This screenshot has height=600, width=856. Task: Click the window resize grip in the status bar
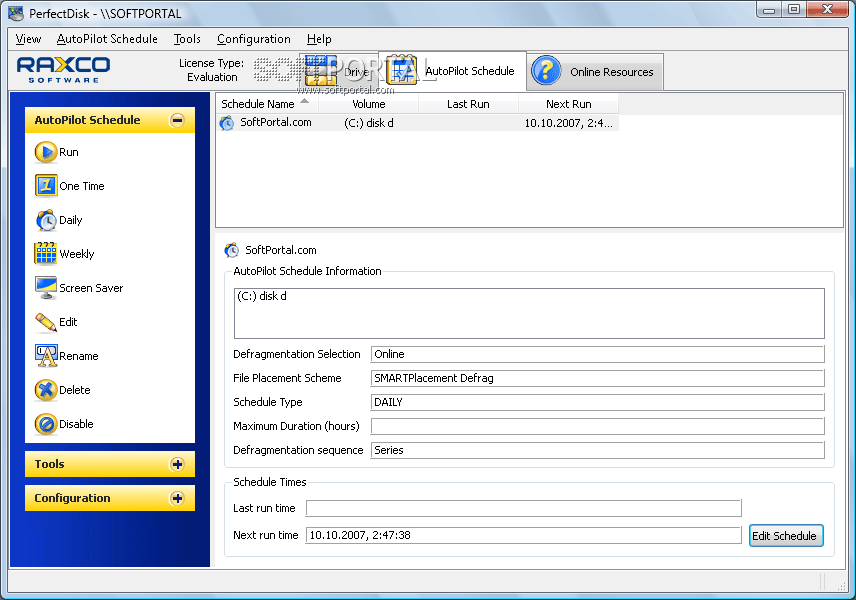(x=841, y=585)
